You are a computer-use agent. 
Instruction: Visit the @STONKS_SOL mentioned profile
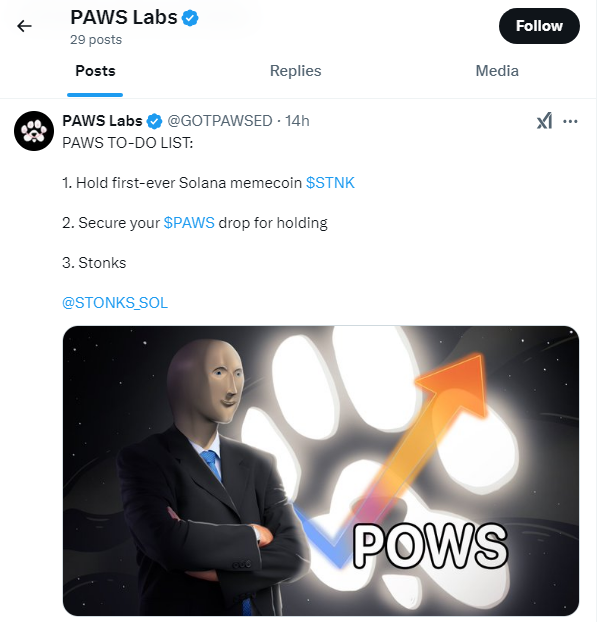tap(115, 302)
